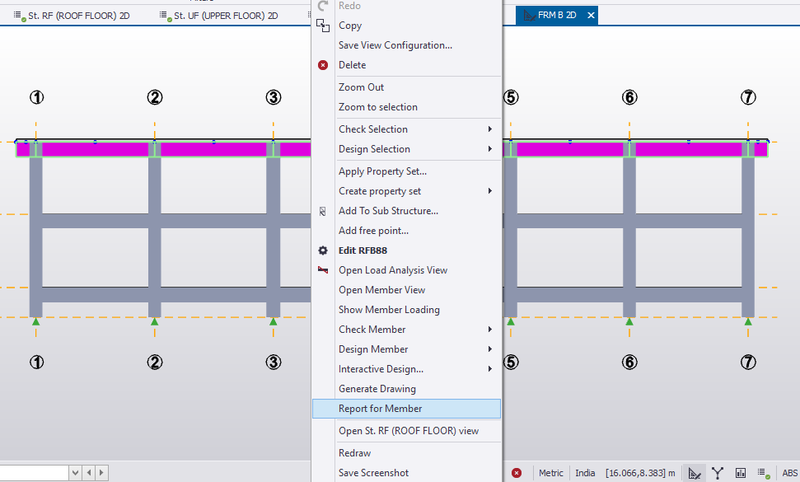Click the green support triangle under grid 2

click(x=155, y=321)
